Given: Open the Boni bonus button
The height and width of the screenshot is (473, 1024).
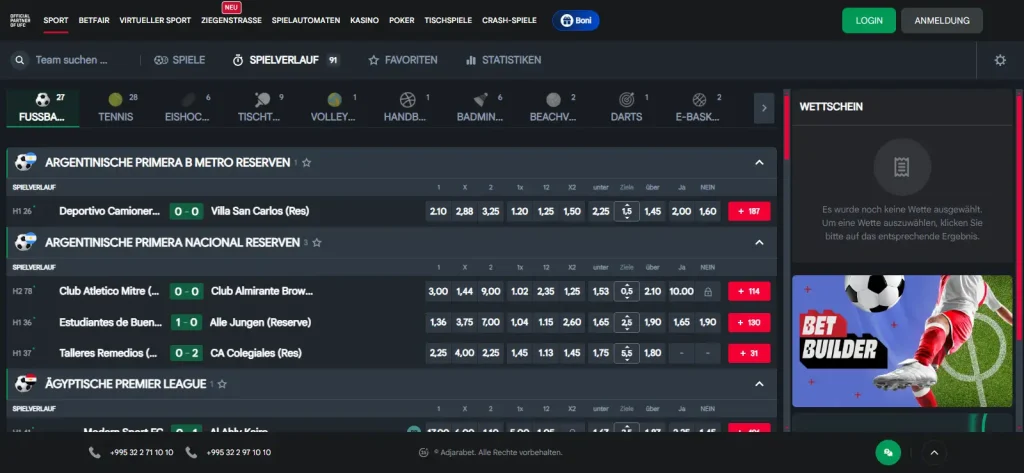Looking at the screenshot, I should point(576,20).
